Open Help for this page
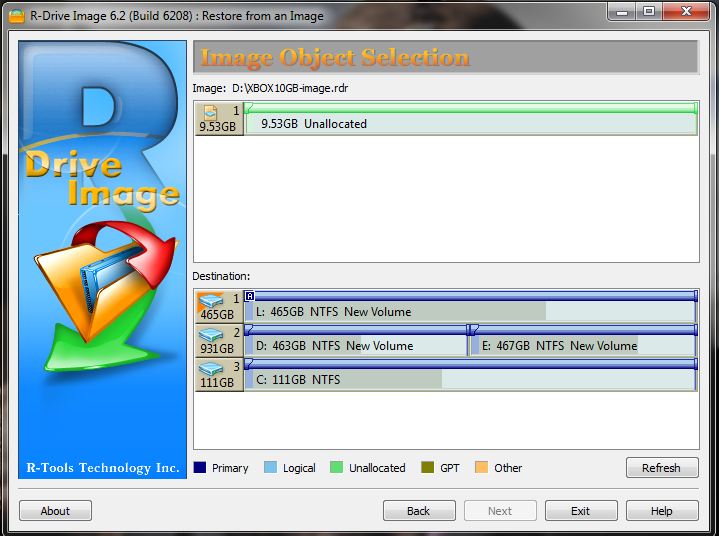The image size is (719, 536). (661, 511)
